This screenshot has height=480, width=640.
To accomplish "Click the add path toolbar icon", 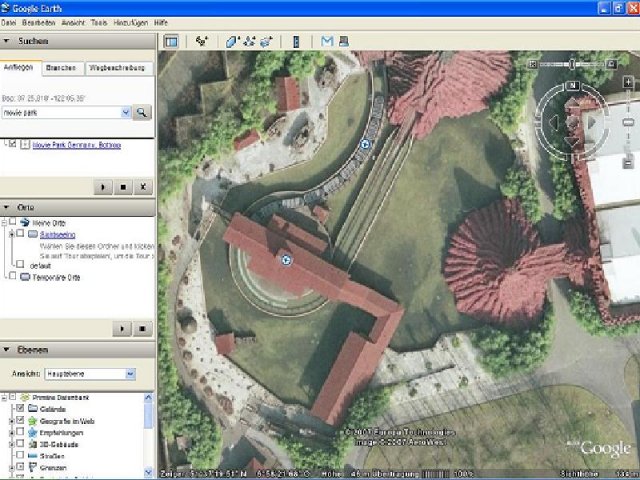I will (x=249, y=41).
